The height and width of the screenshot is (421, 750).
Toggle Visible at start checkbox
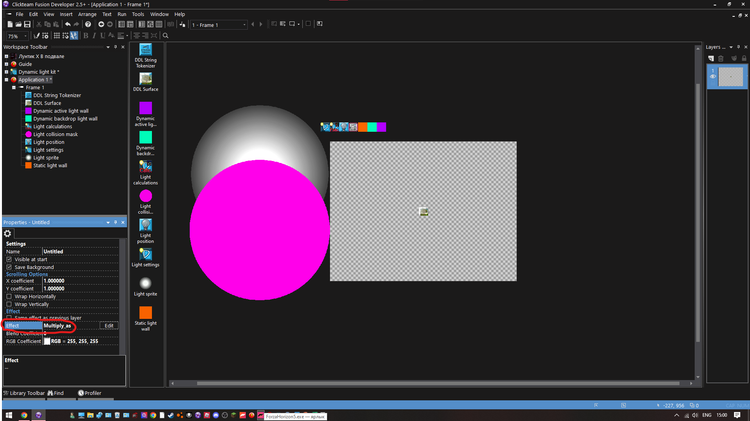click(x=9, y=259)
